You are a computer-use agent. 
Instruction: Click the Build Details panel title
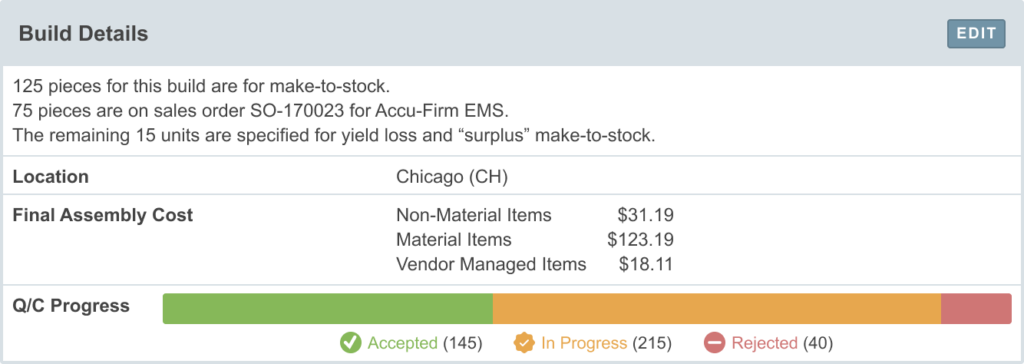tap(84, 34)
